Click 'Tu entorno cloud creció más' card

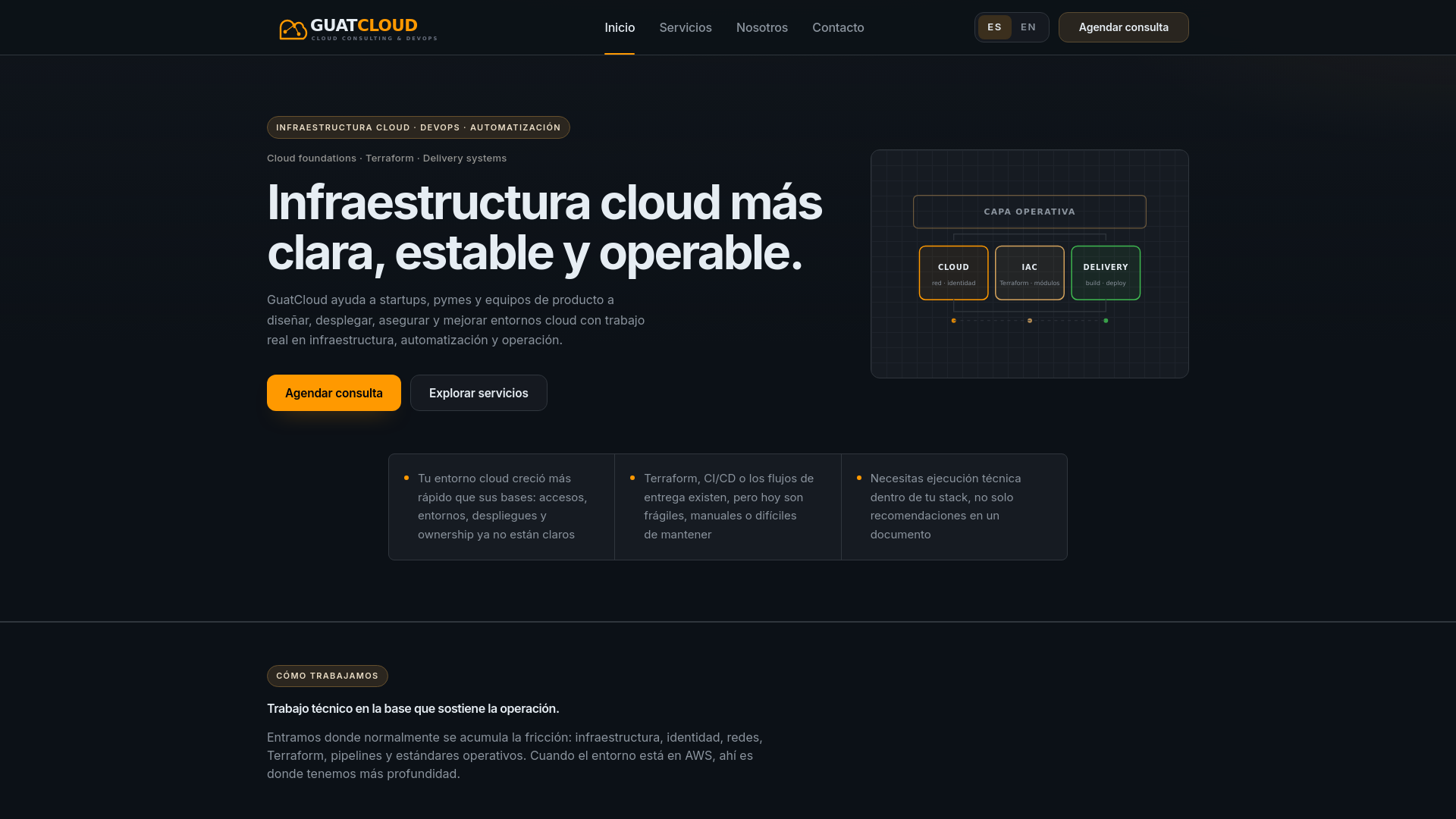click(501, 507)
